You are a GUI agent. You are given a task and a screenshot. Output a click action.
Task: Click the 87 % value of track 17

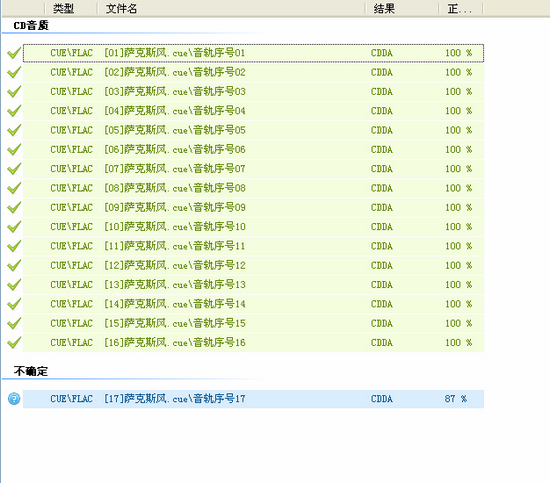[456, 399]
